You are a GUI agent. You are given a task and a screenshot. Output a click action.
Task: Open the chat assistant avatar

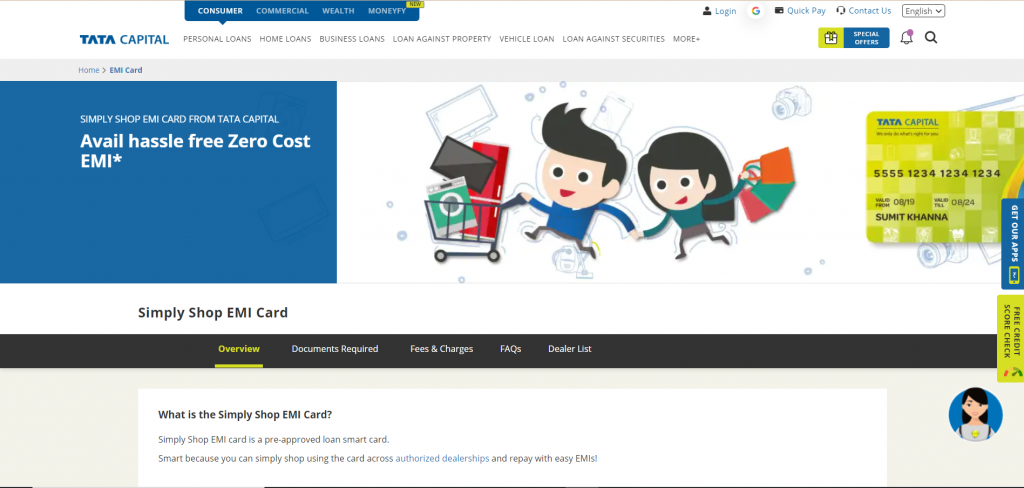point(976,414)
